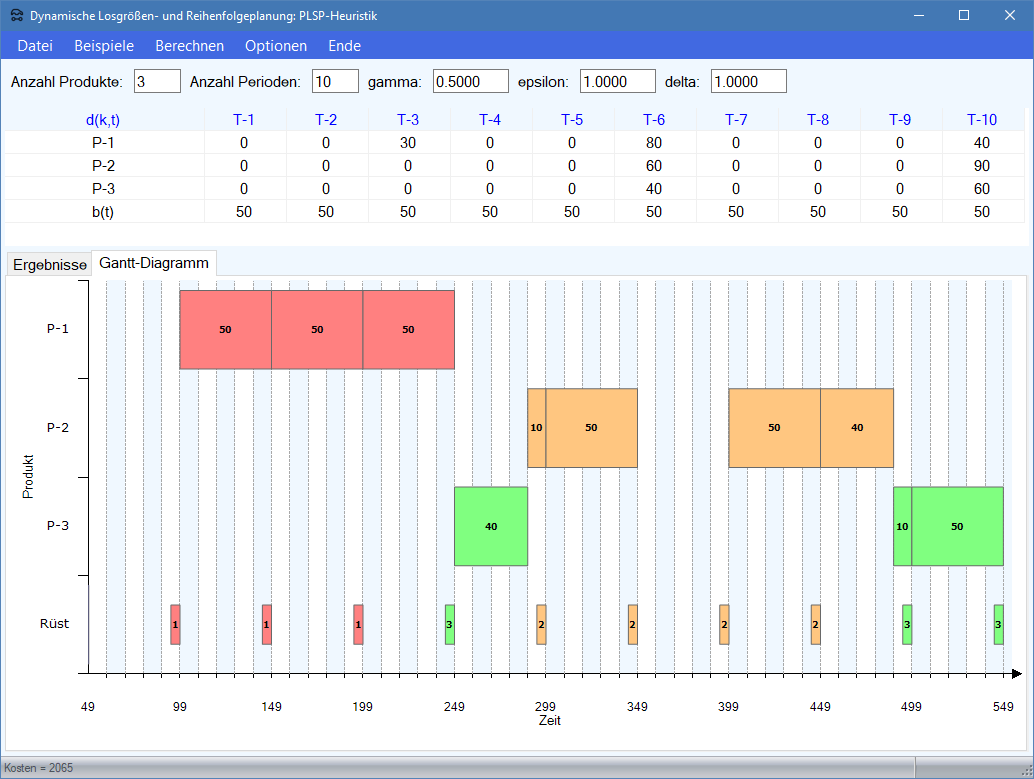Image resolution: width=1034 pixels, height=779 pixels.
Task: Maximize the application window
Action: click(964, 15)
